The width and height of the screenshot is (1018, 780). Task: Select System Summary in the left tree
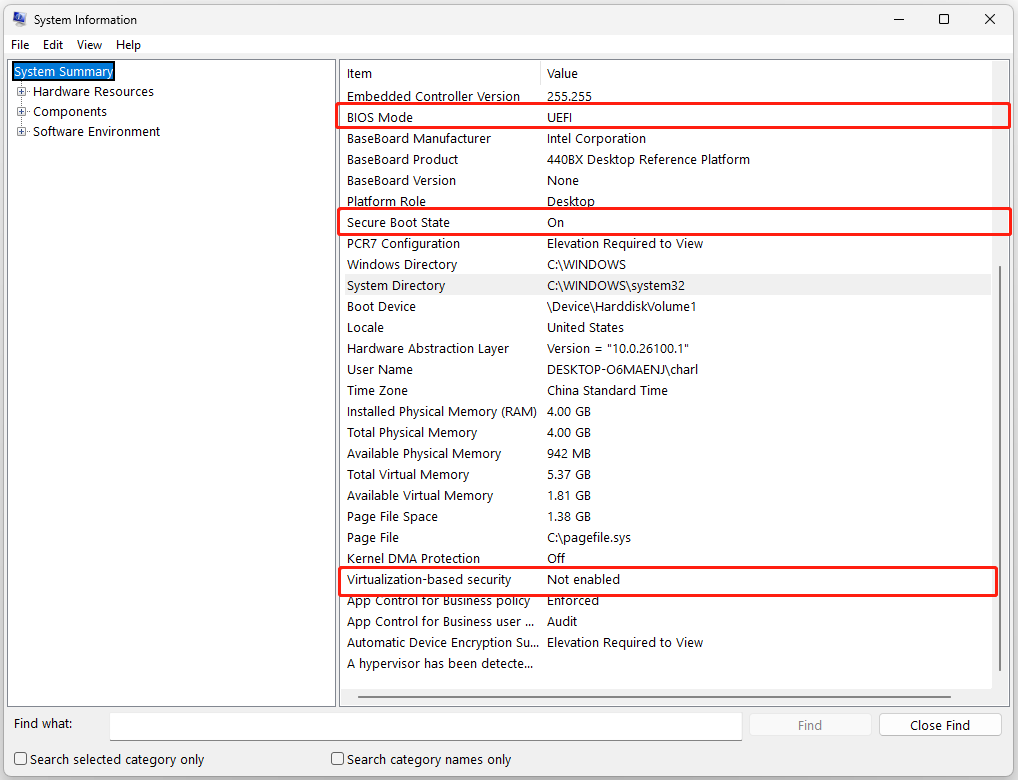pos(63,71)
